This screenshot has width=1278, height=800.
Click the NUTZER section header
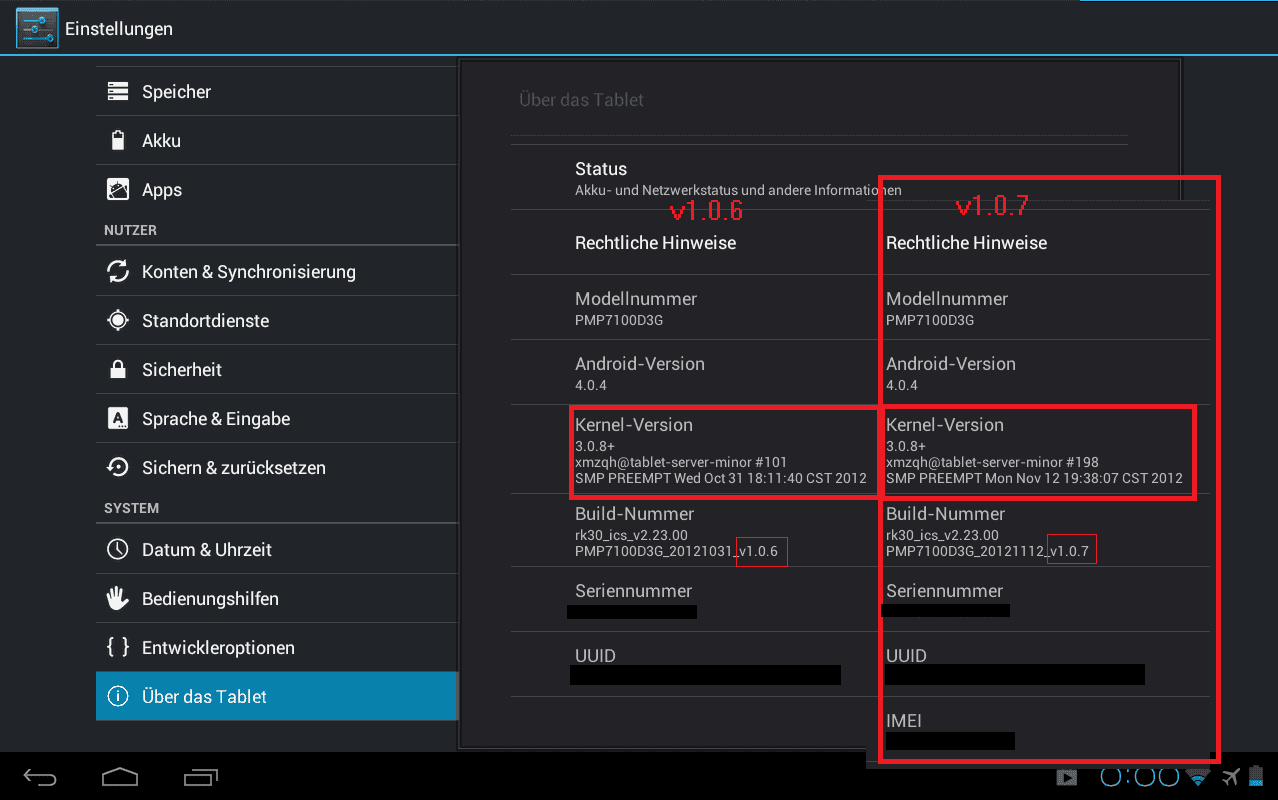tap(130, 230)
